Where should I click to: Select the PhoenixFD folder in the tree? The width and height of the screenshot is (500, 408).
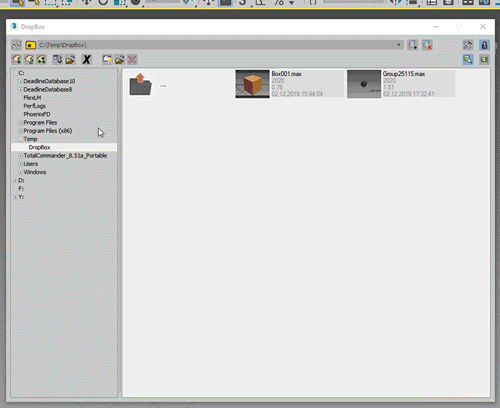[37, 114]
